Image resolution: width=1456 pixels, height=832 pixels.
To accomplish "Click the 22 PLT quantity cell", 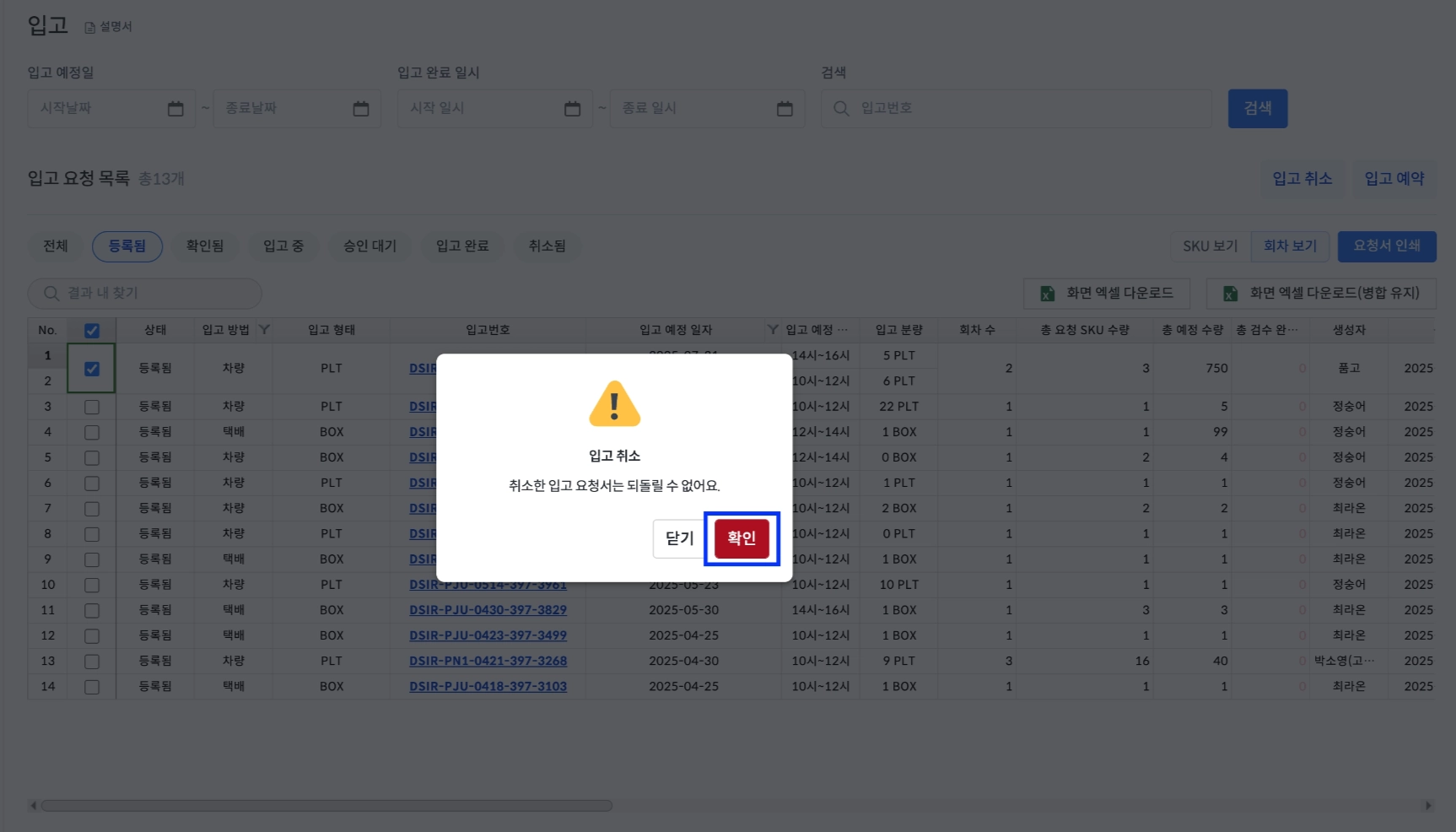I will click(x=898, y=407).
